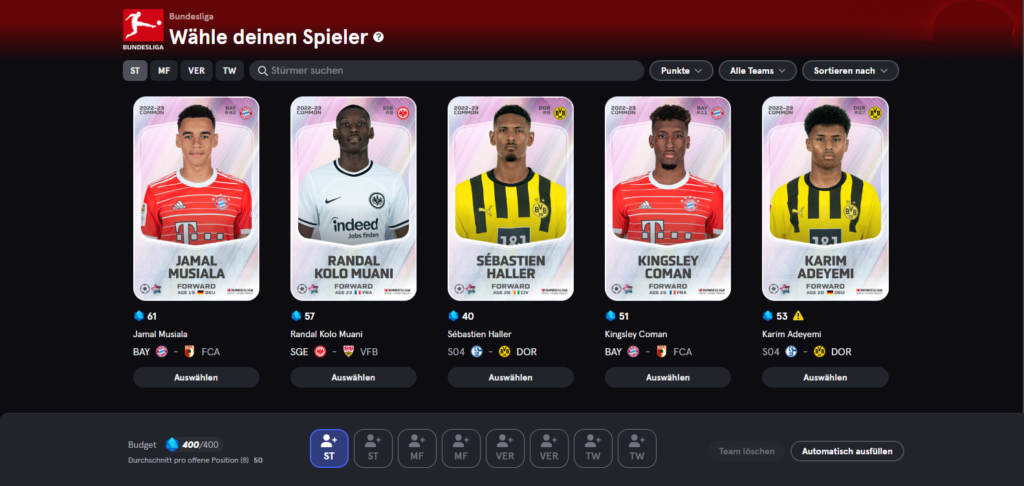The width and height of the screenshot is (1024, 486).
Task: Click warning triangle icon next to Karim Adeyemi
Action: [x=798, y=316]
